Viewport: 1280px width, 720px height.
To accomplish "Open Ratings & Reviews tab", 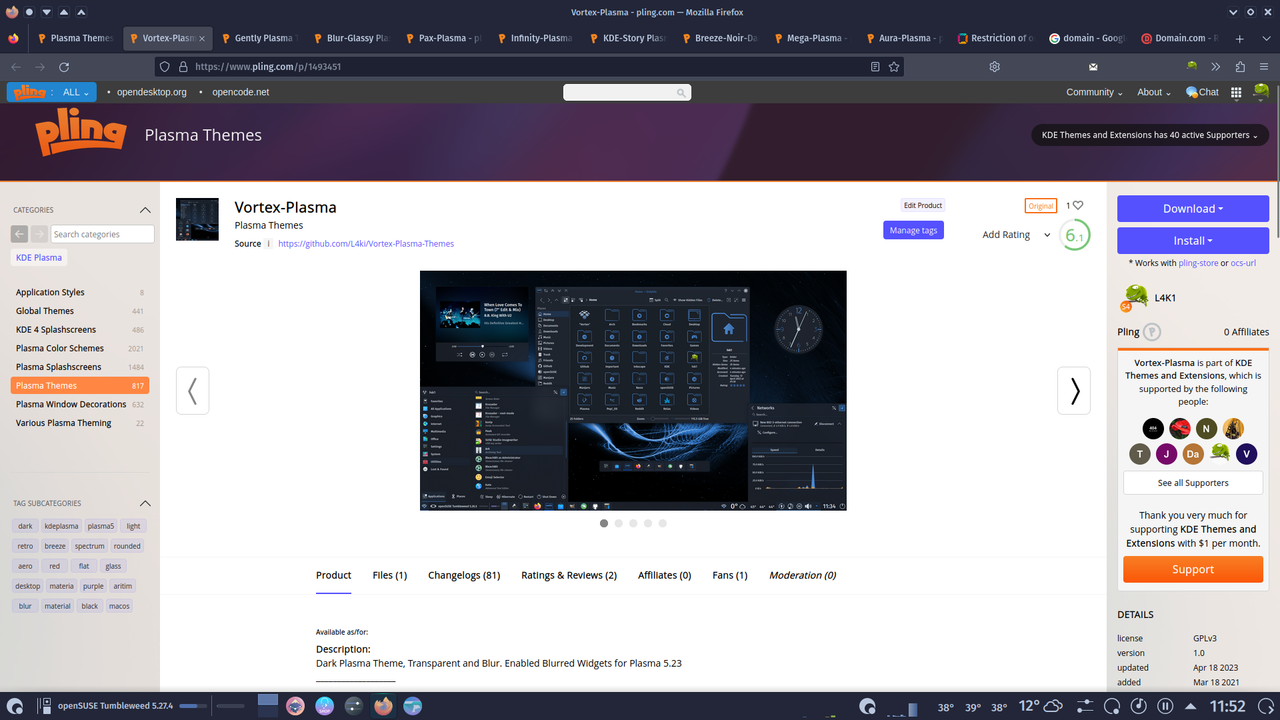I will [x=569, y=575].
